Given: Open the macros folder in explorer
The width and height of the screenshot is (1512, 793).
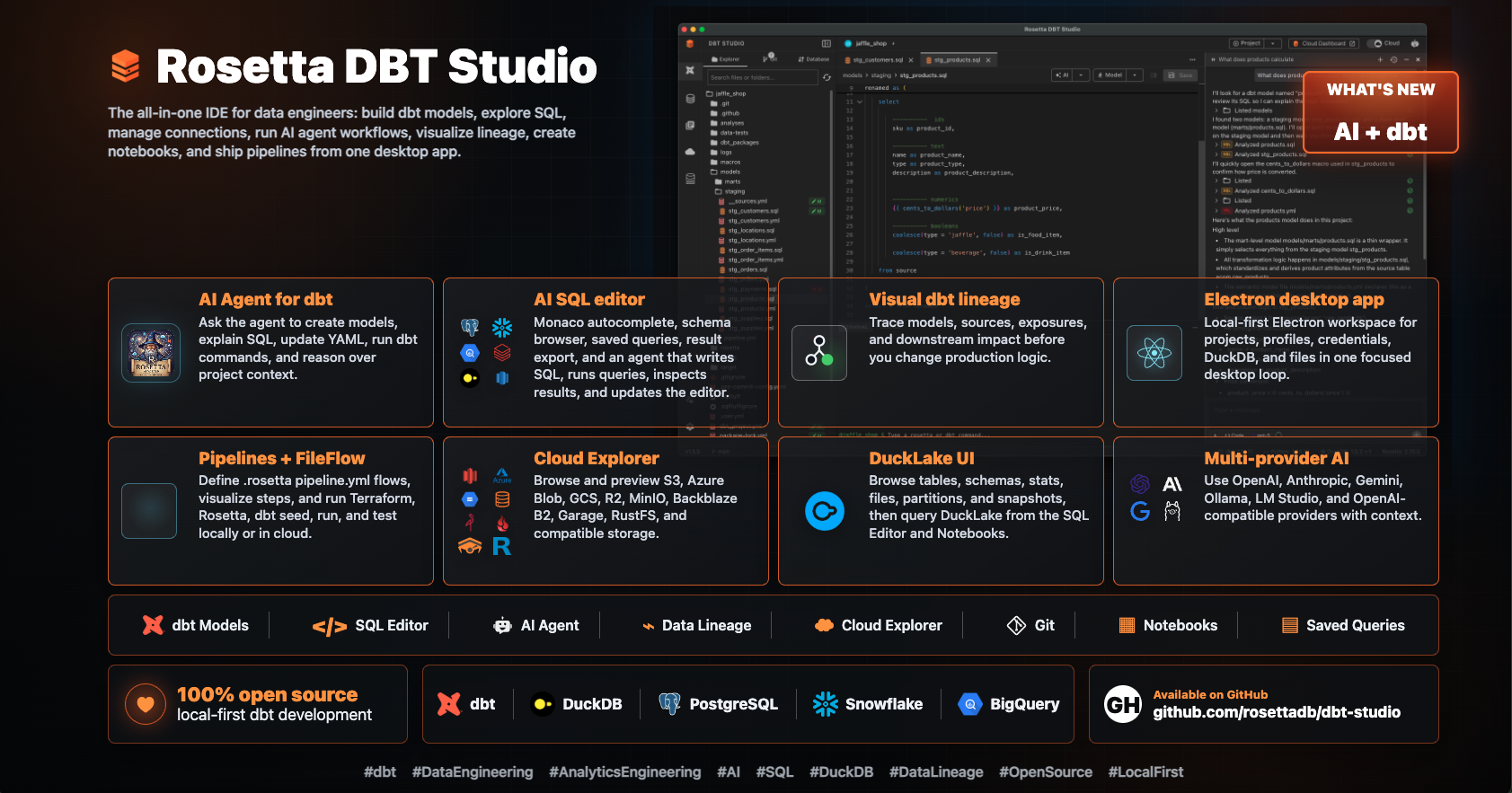Looking at the screenshot, I should pyautogui.click(x=726, y=162).
